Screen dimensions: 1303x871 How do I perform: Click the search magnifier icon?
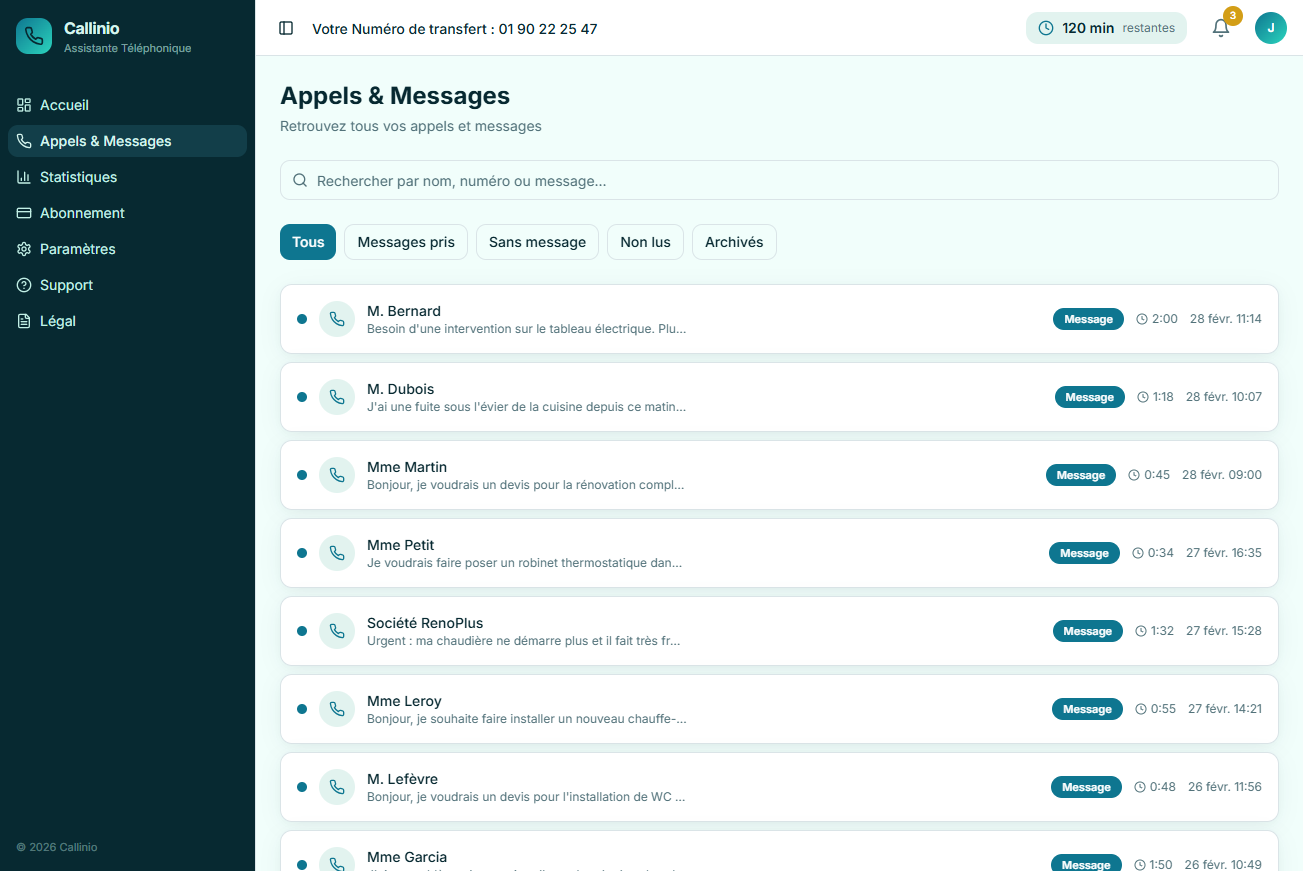[x=300, y=181]
